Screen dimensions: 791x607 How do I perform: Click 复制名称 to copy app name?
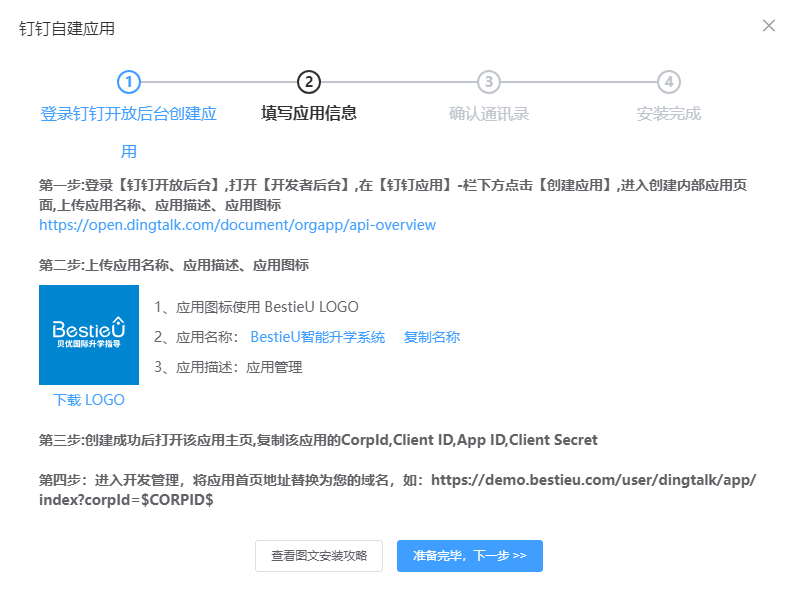tap(432, 337)
